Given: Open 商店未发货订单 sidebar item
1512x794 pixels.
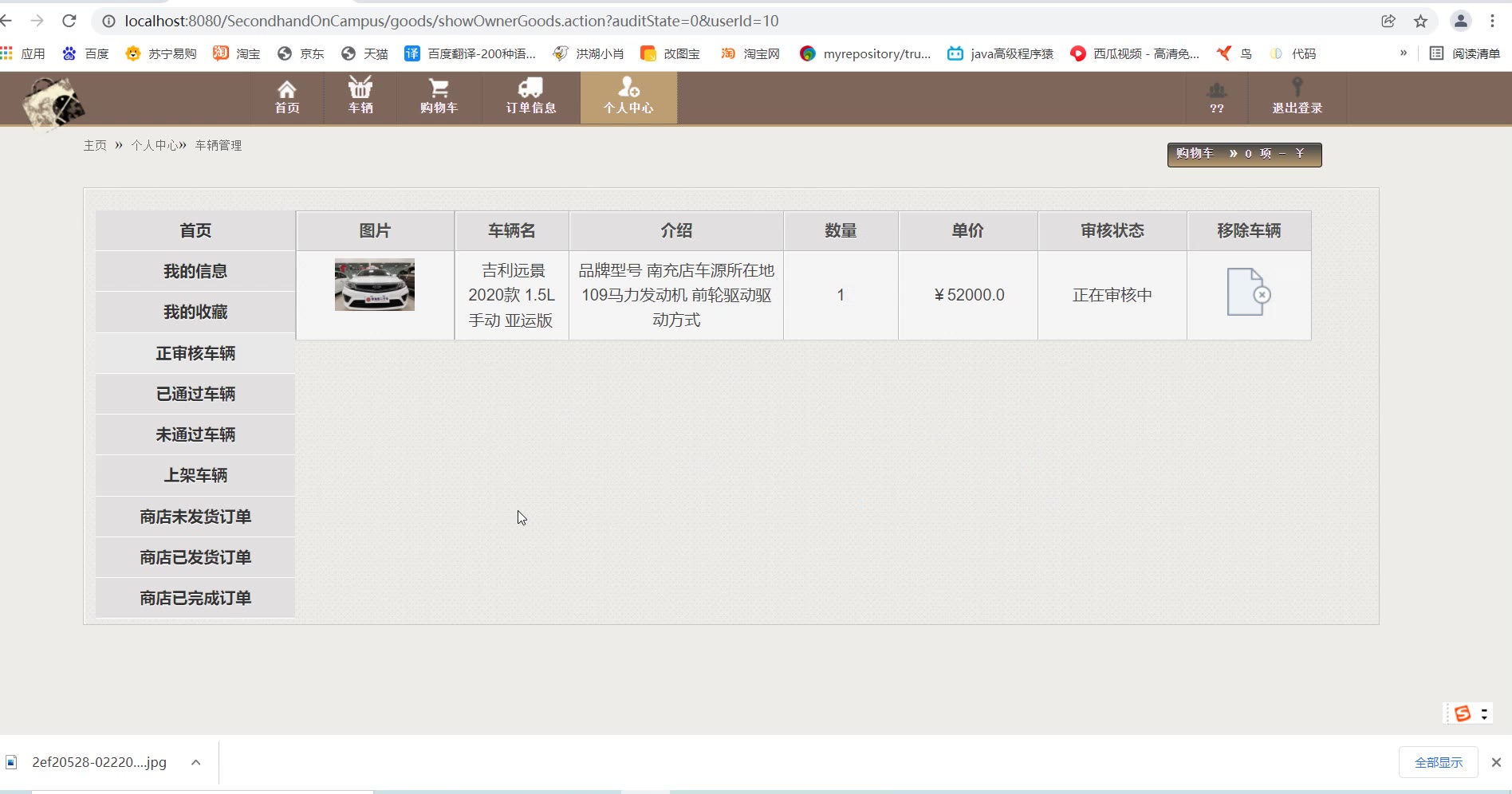Looking at the screenshot, I should coord(195,517).
